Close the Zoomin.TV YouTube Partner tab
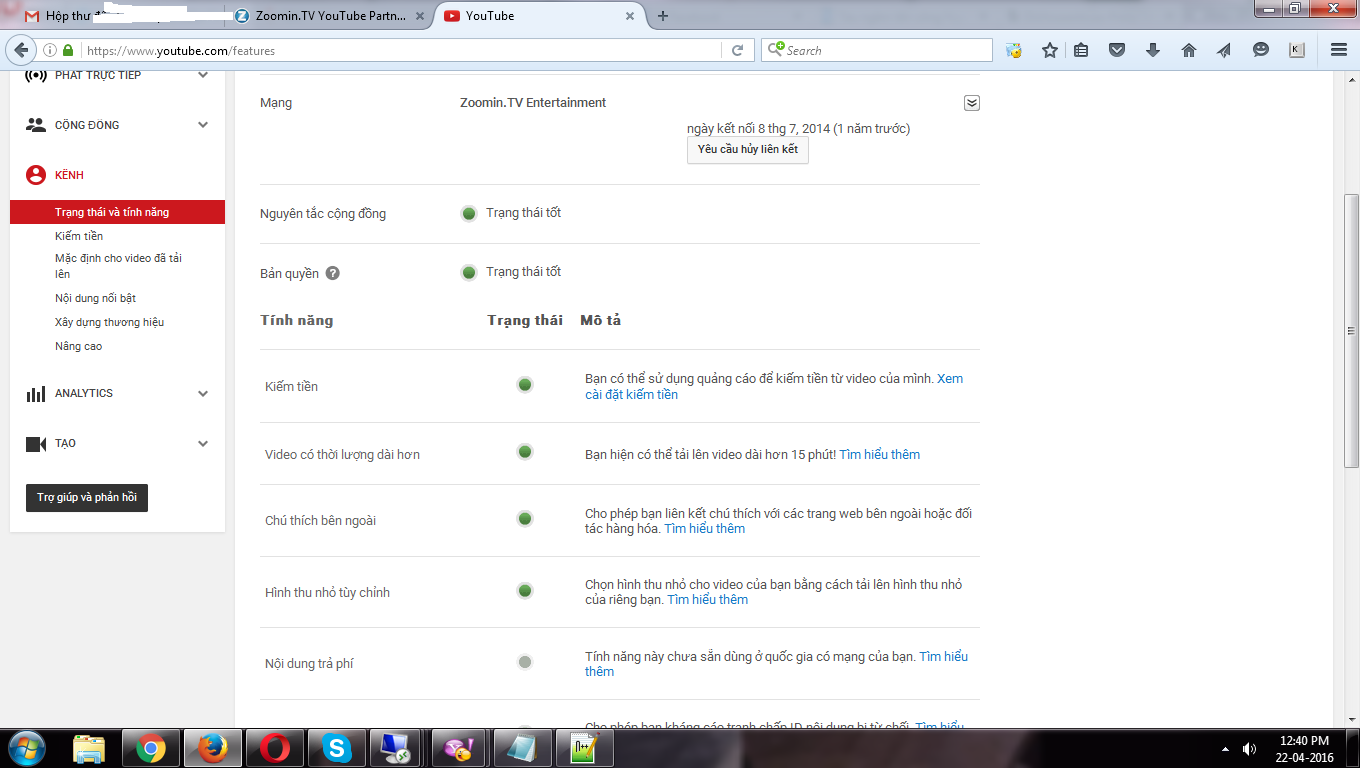 419,16
